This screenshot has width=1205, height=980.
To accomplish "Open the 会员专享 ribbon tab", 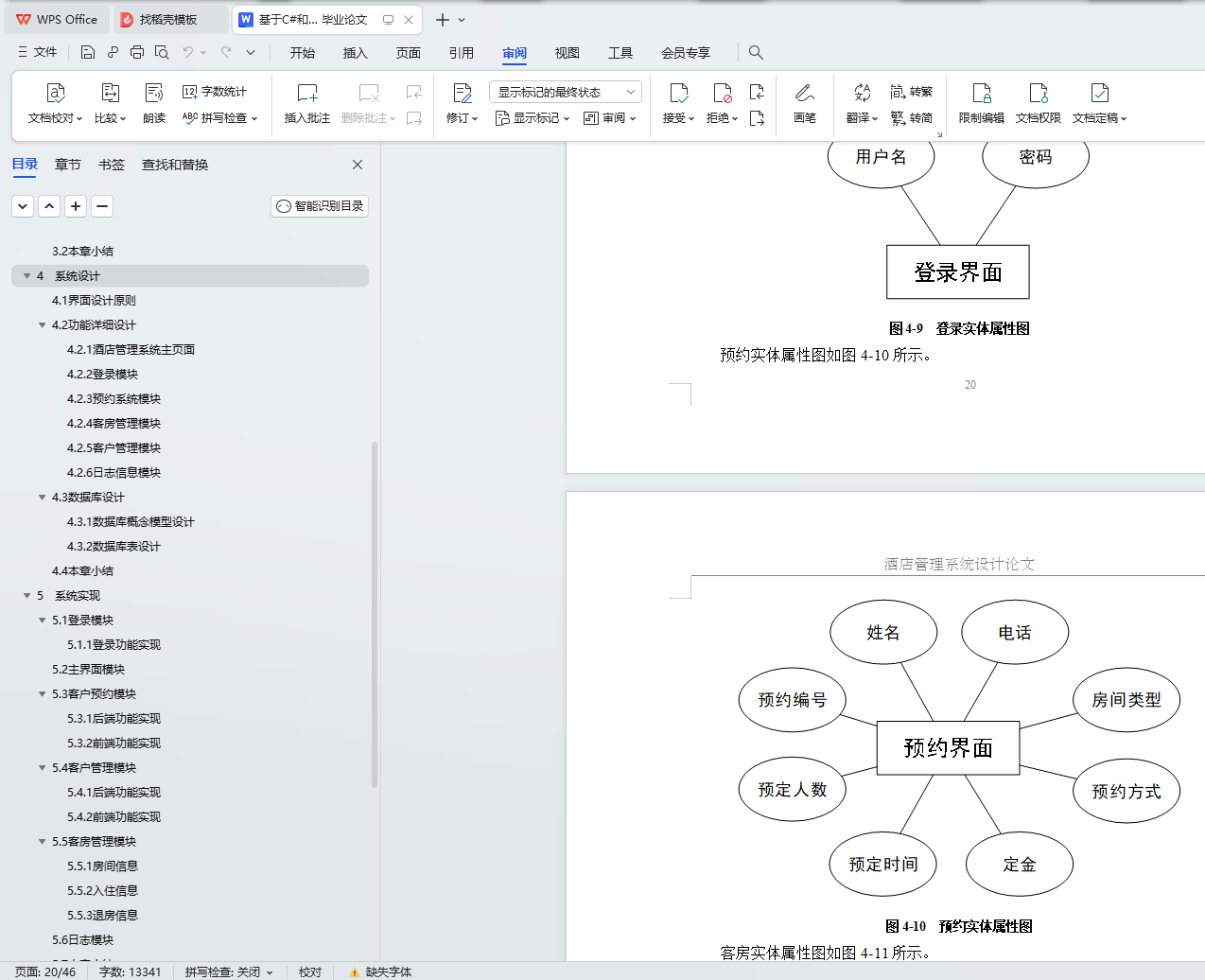I will point(686,53).
